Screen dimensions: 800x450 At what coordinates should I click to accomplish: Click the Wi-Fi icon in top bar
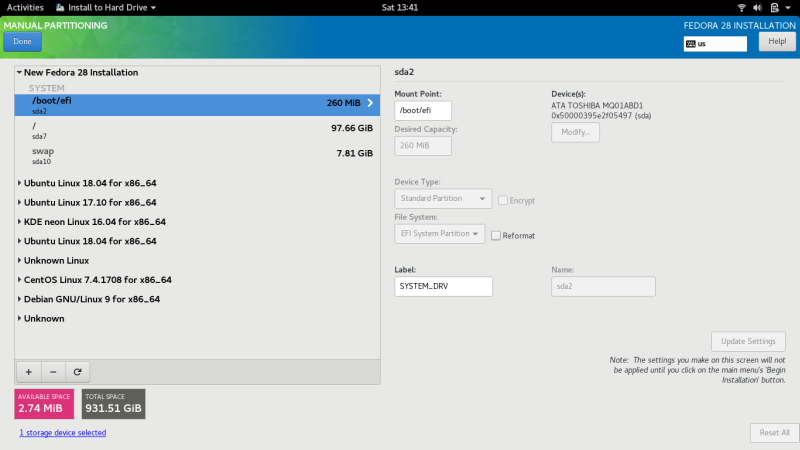coord(741,7)
